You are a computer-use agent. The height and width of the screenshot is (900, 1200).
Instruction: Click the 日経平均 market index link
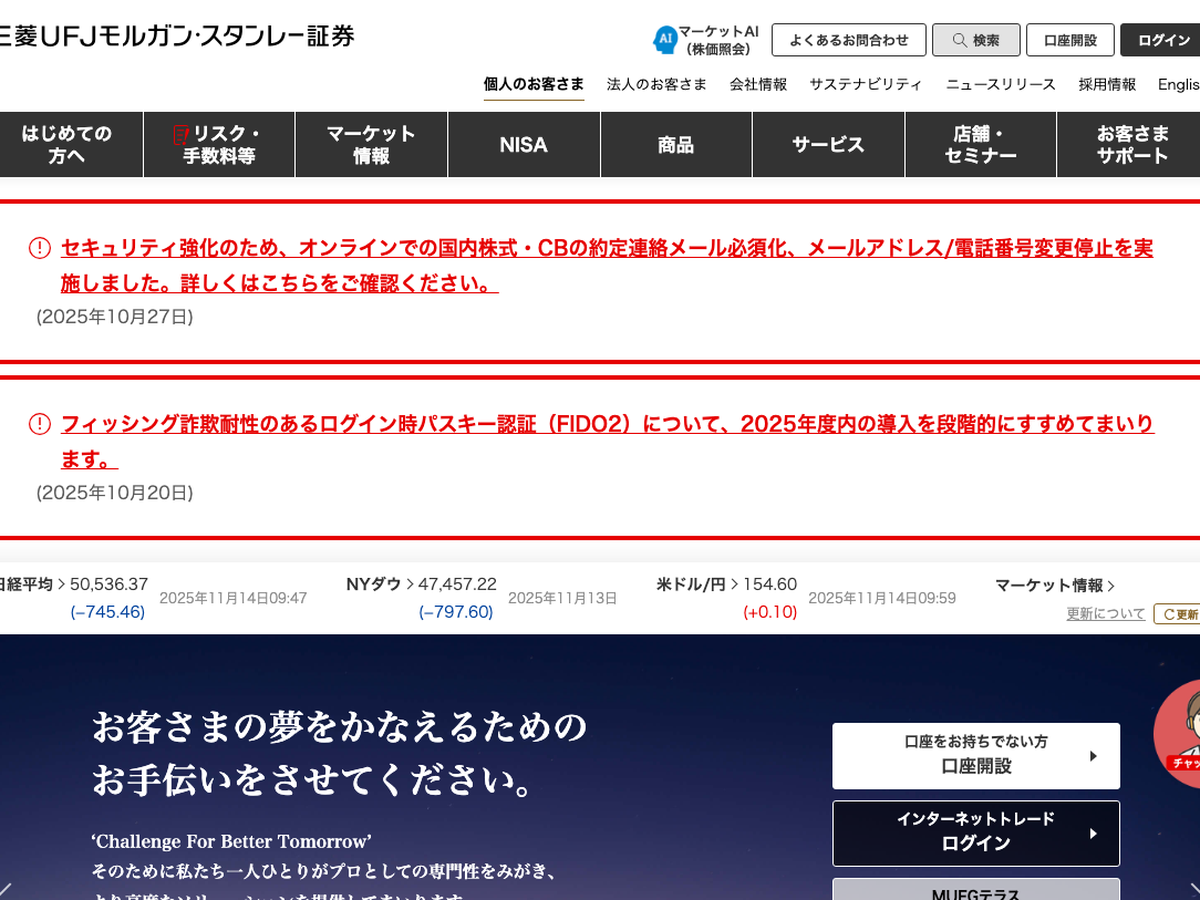point(28,584)
